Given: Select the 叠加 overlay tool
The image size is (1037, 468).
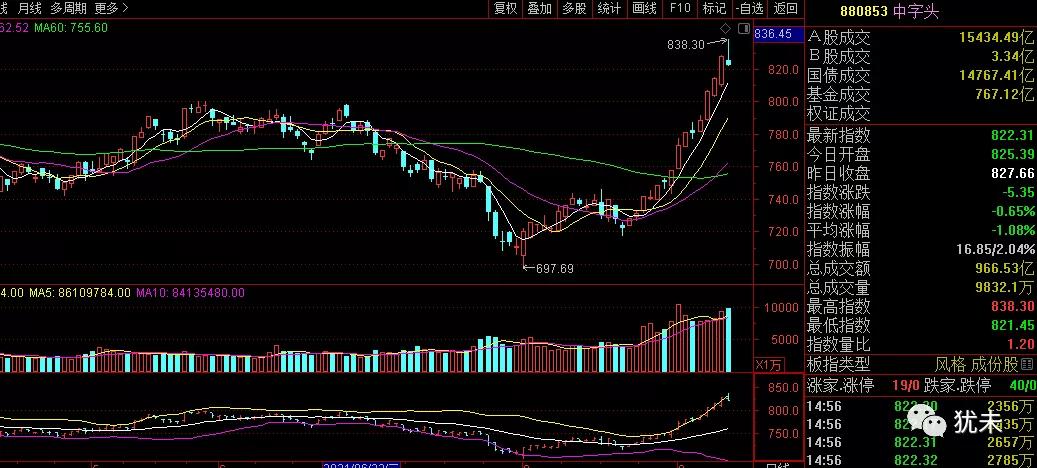Looking at the screenshot, I should click(540, 9).
